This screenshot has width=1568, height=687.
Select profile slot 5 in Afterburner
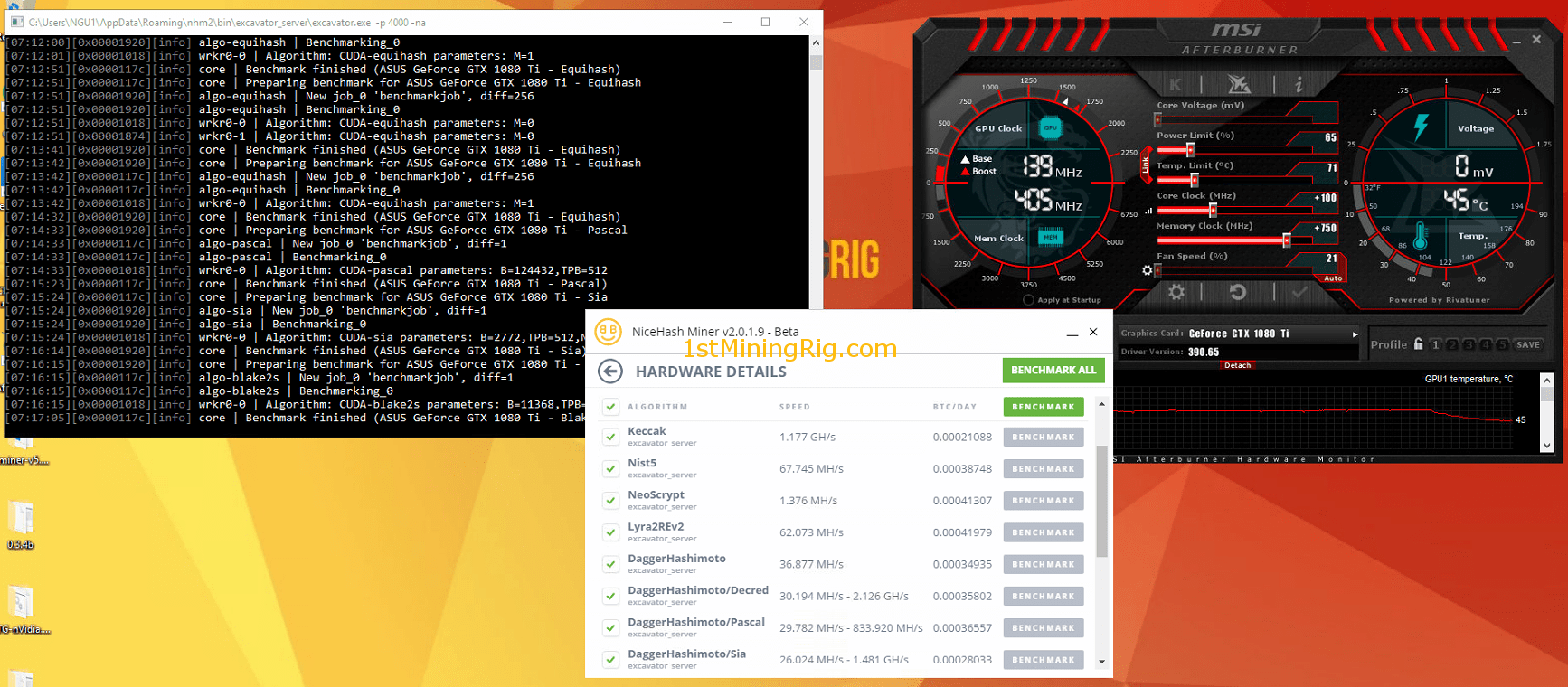pyautogui.click(x=1502, y=344)
